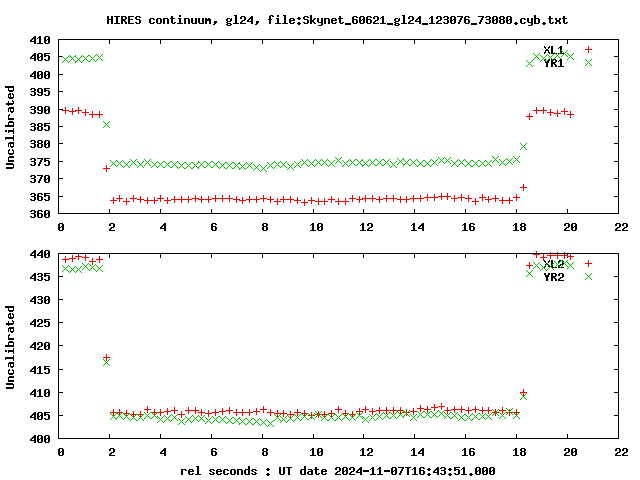Click the 380 tick label on the upper plot
The height and width of the screenshot is (480, 640).
point(40,144)
